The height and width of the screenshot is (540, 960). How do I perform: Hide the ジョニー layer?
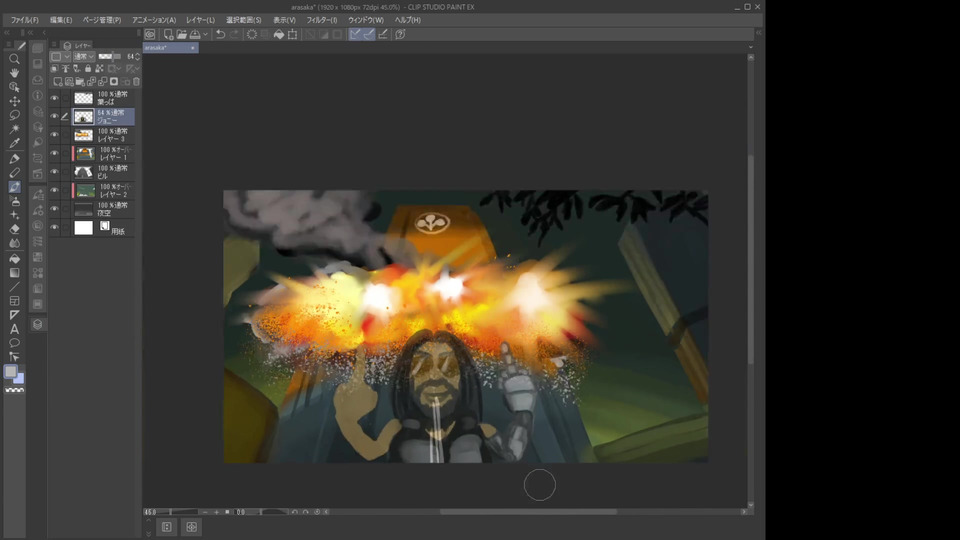54,116
